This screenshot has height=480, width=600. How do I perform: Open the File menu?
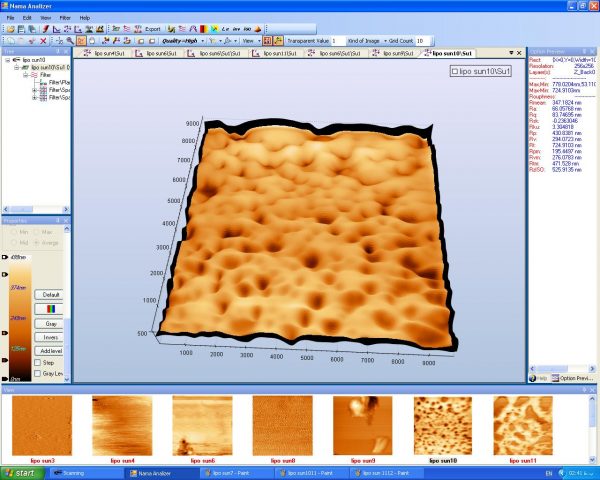pos(10,18)
